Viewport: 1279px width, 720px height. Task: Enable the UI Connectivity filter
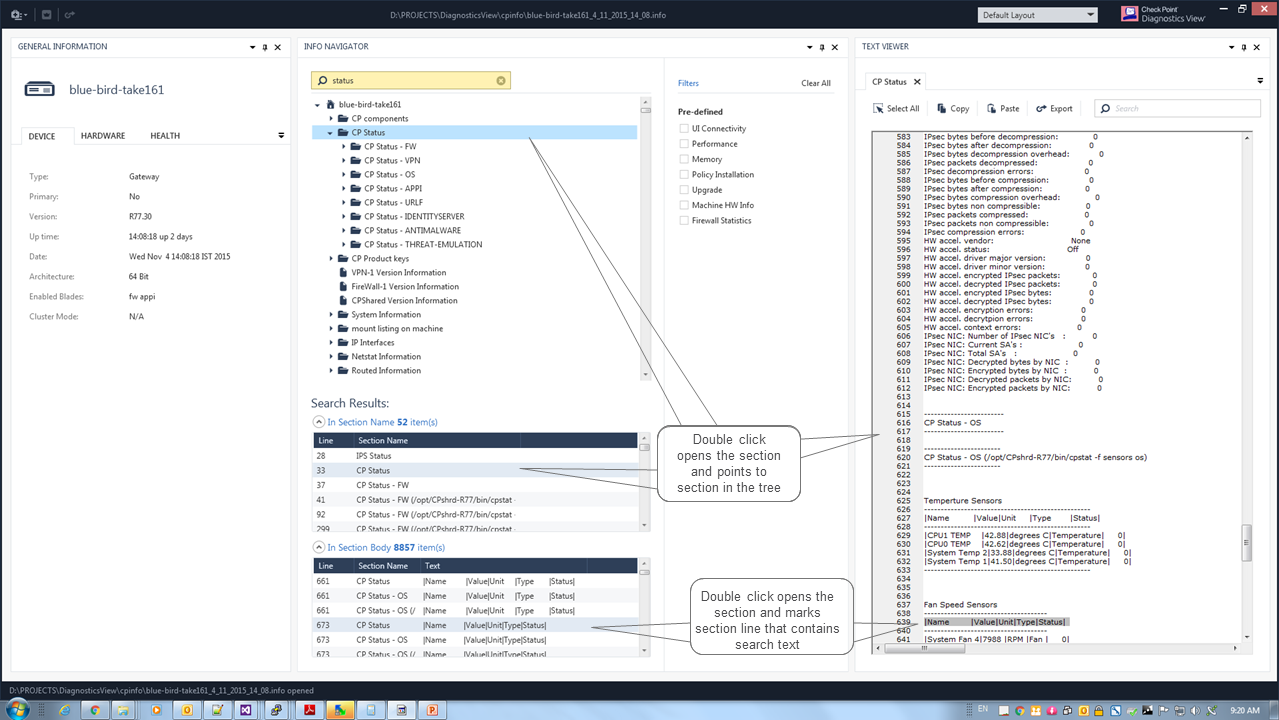coord(684,128)
